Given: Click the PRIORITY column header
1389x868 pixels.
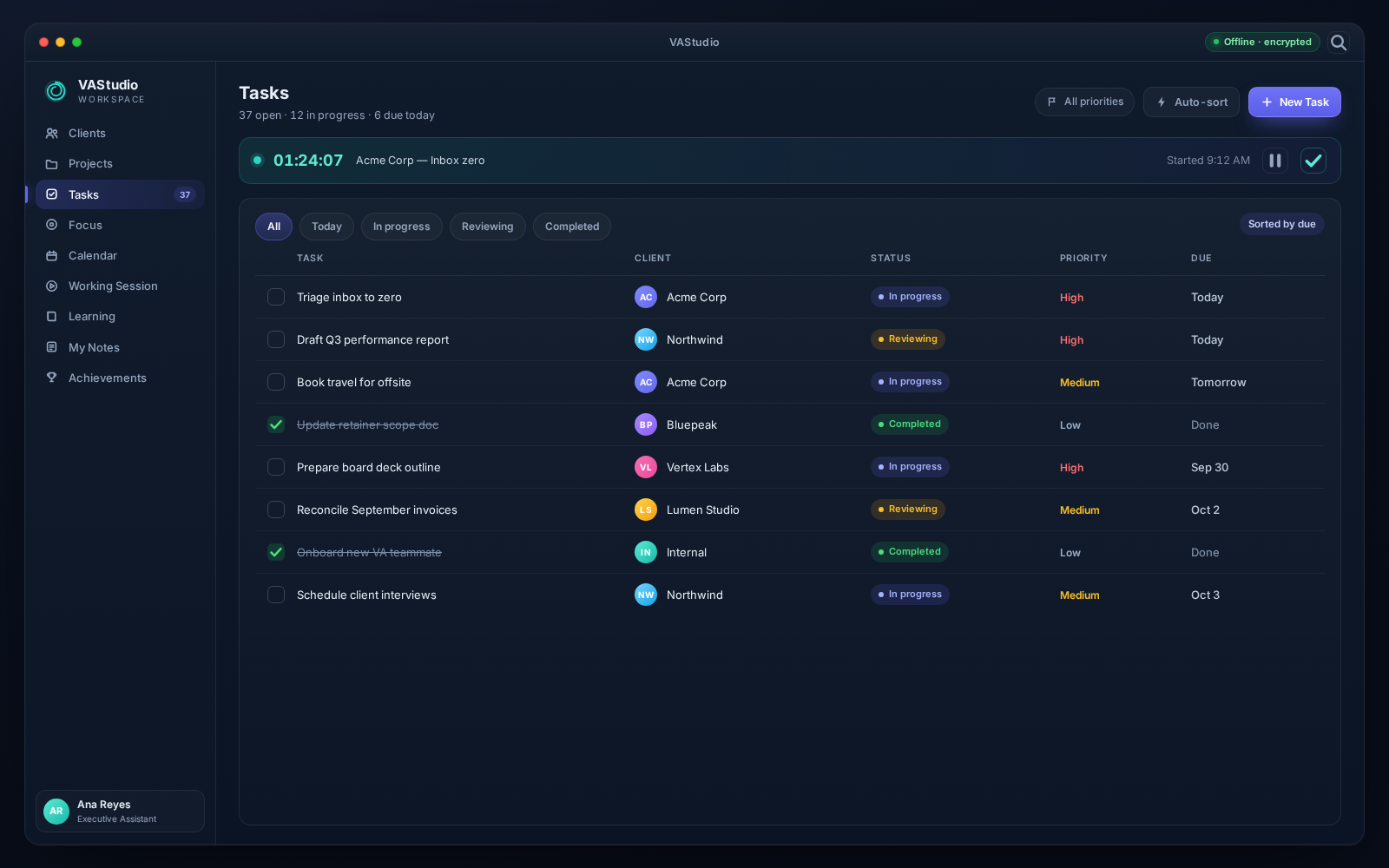Looking at the screenshot, I should [x=1083, y=258].
